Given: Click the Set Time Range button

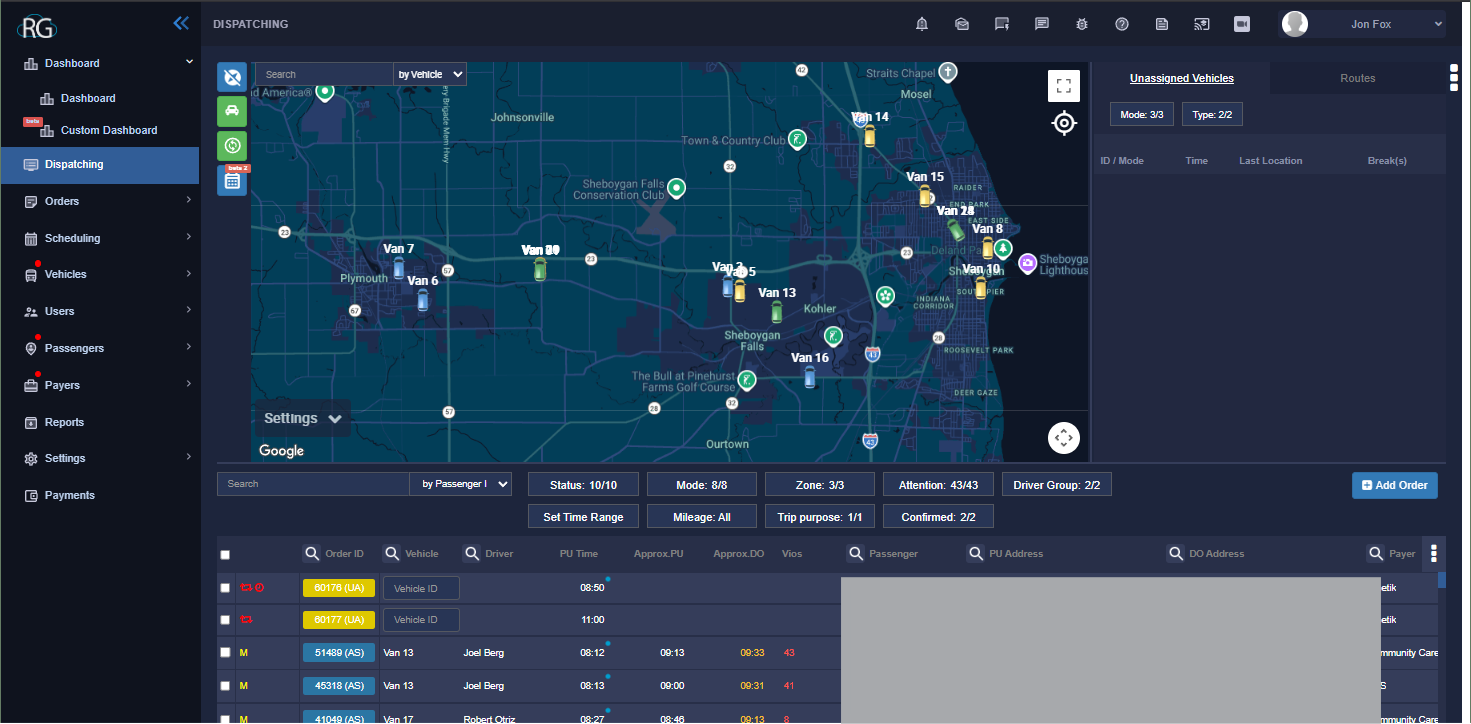Looking at the screenshot, I should pyautogui.click(x=583, y=517).
